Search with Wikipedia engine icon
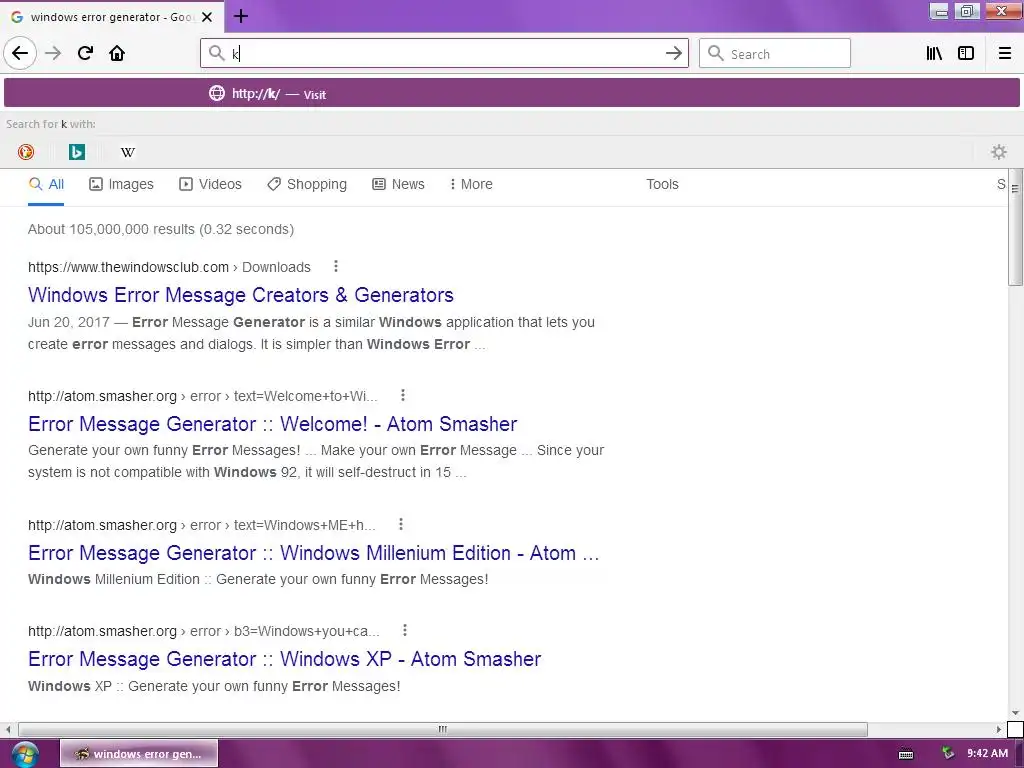This screenshot has height=768, width=1024. click(x=128, y=152)
